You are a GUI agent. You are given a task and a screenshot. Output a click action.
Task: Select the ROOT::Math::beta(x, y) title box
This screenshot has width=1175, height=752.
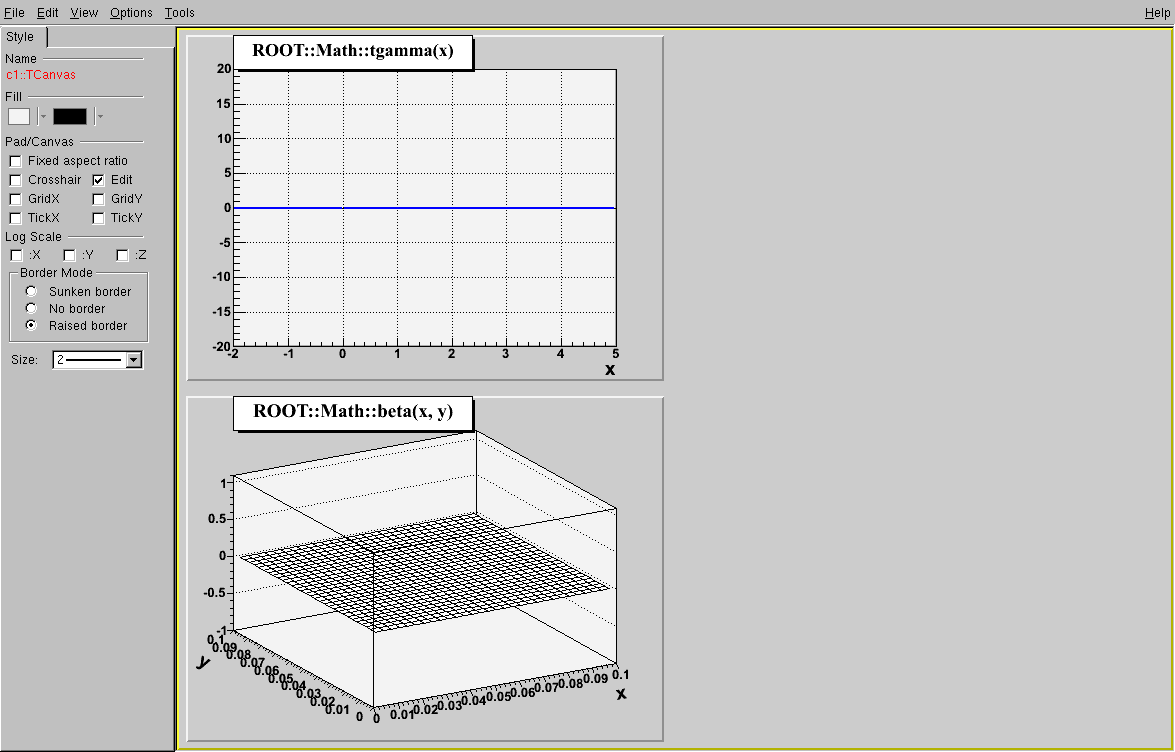[x=353, y=411]
